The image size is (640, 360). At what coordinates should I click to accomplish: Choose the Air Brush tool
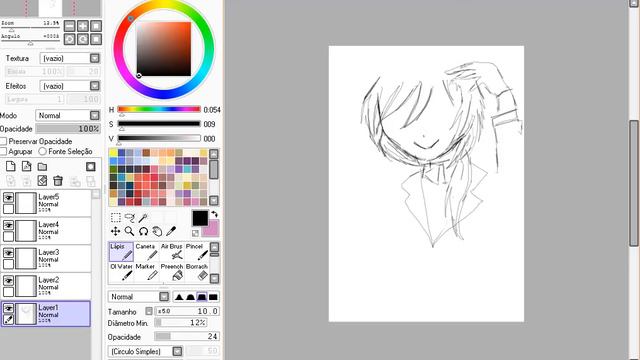[x=171, y=252]
